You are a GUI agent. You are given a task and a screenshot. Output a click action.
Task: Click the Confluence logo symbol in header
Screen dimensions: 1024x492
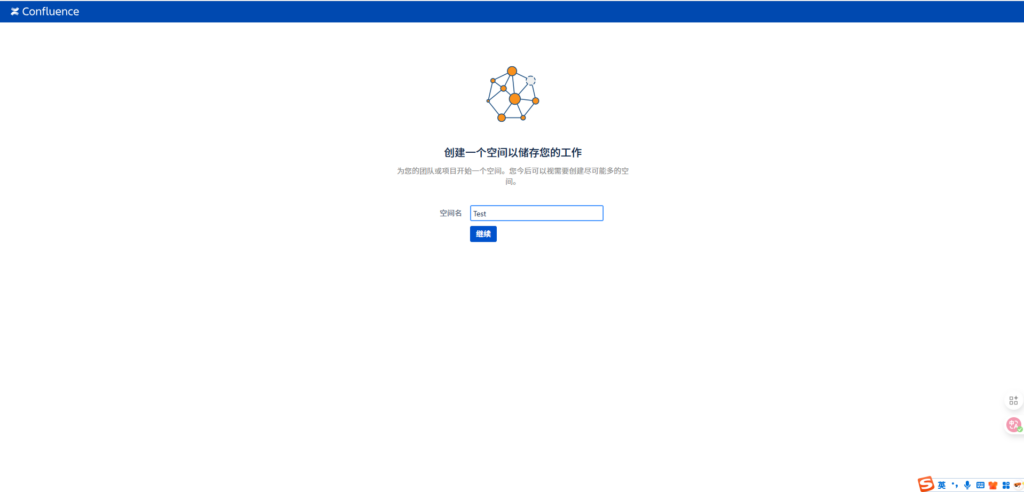point(15,12)
